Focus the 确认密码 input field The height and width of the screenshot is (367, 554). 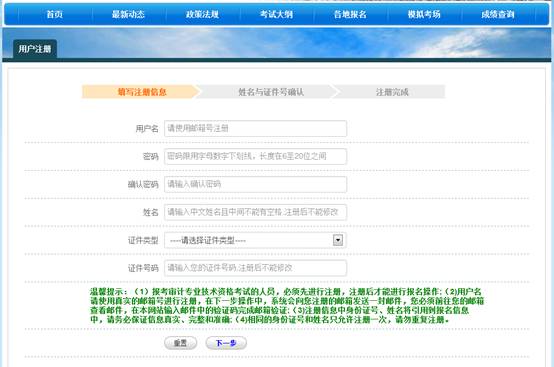click(255, 184)
